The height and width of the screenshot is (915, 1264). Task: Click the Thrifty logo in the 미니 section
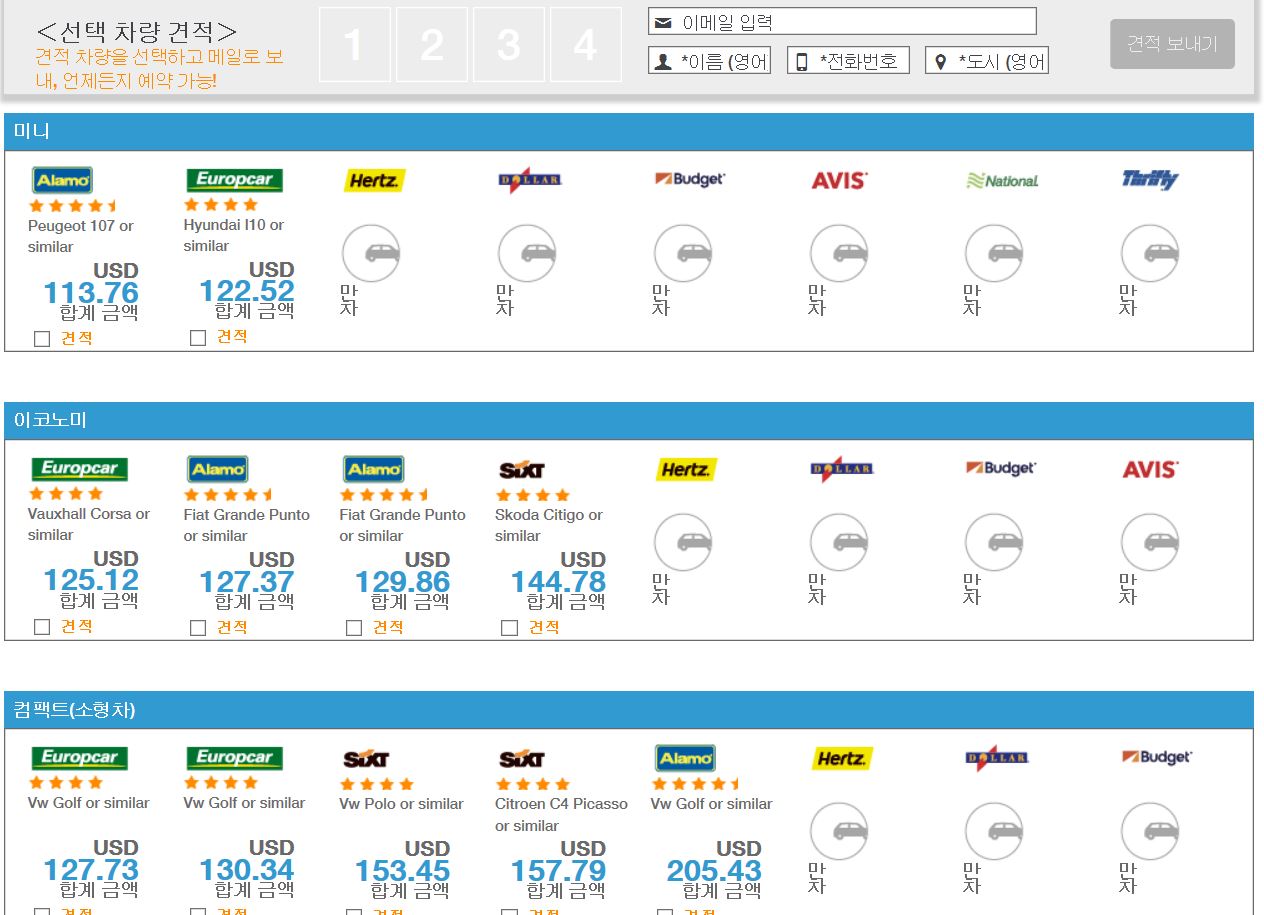point(1150,180)
